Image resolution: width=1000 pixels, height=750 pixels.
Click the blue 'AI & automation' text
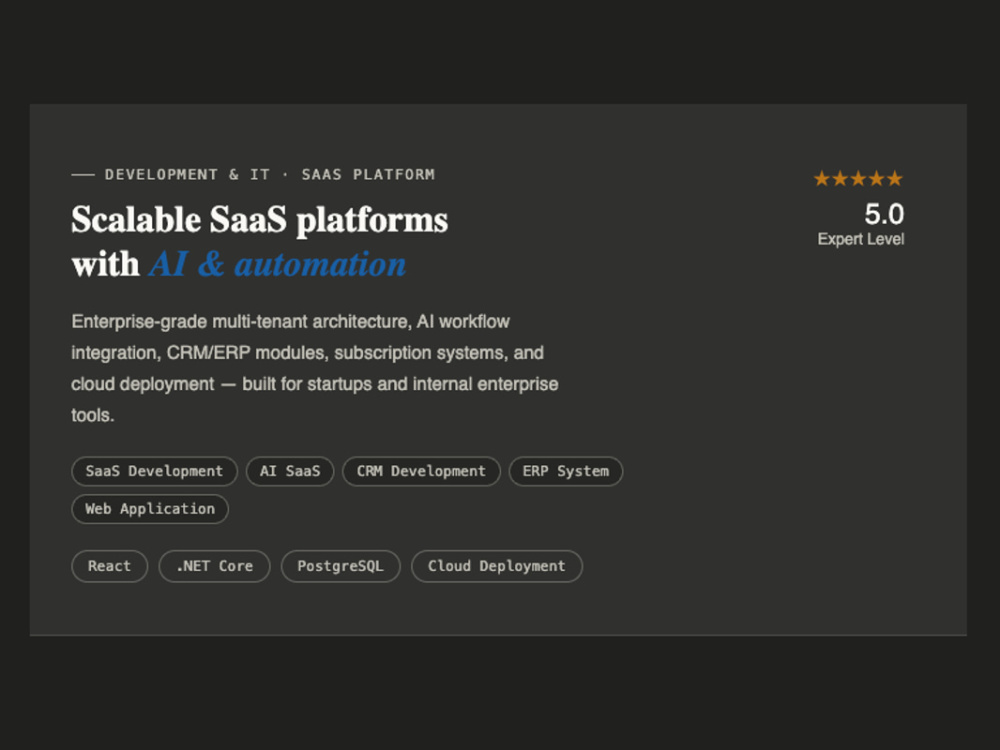pyautogui.click(x=277, y=264)
